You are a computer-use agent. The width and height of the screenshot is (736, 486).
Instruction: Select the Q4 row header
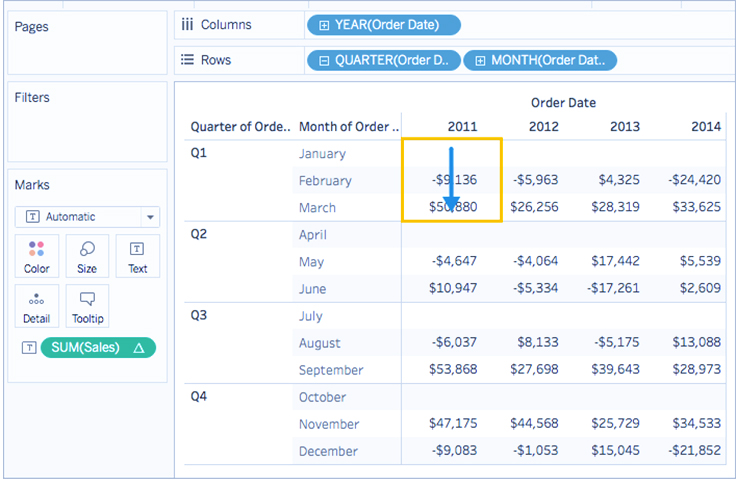pyautogui.click(x=199, y=397)
